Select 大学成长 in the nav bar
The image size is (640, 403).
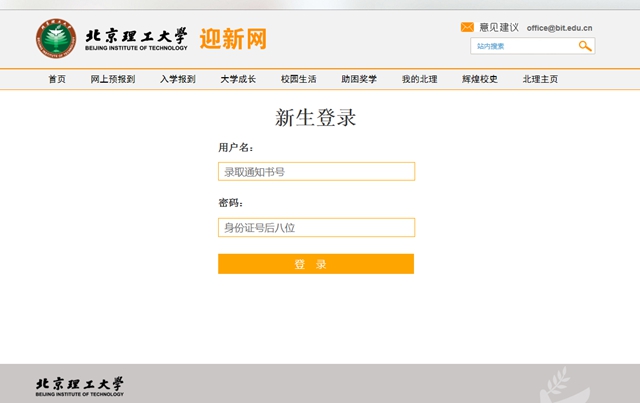click(238, 79)
